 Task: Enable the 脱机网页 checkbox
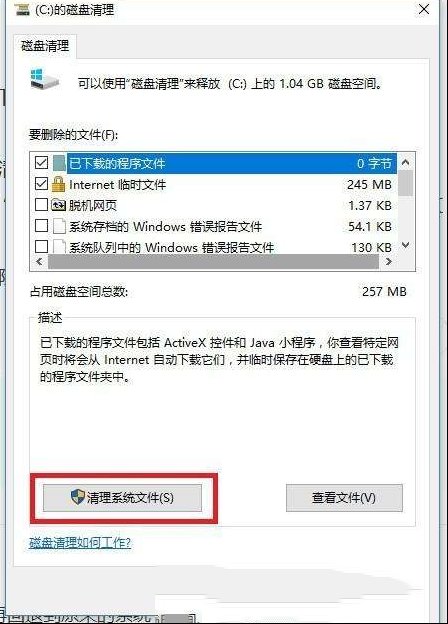pos(41,205)
